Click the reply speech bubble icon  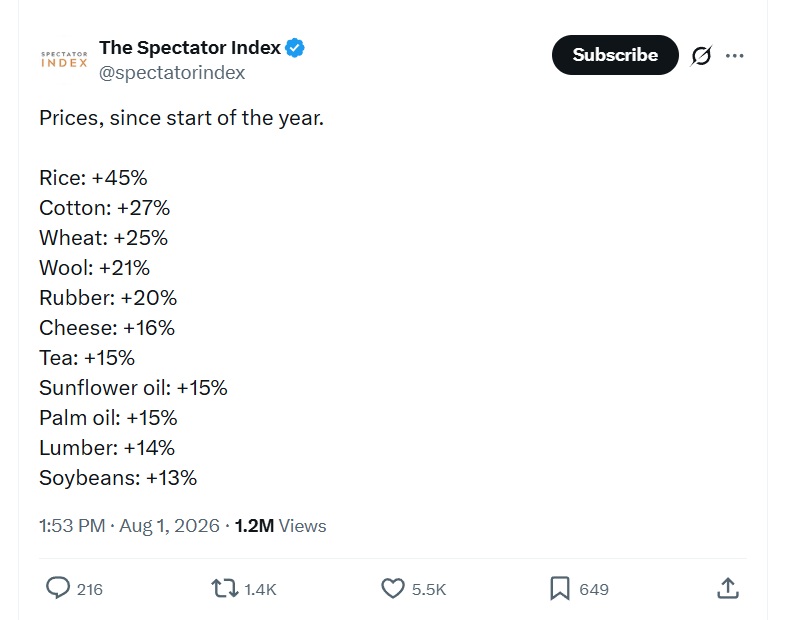pyautogui.click(x=58, y=588)
